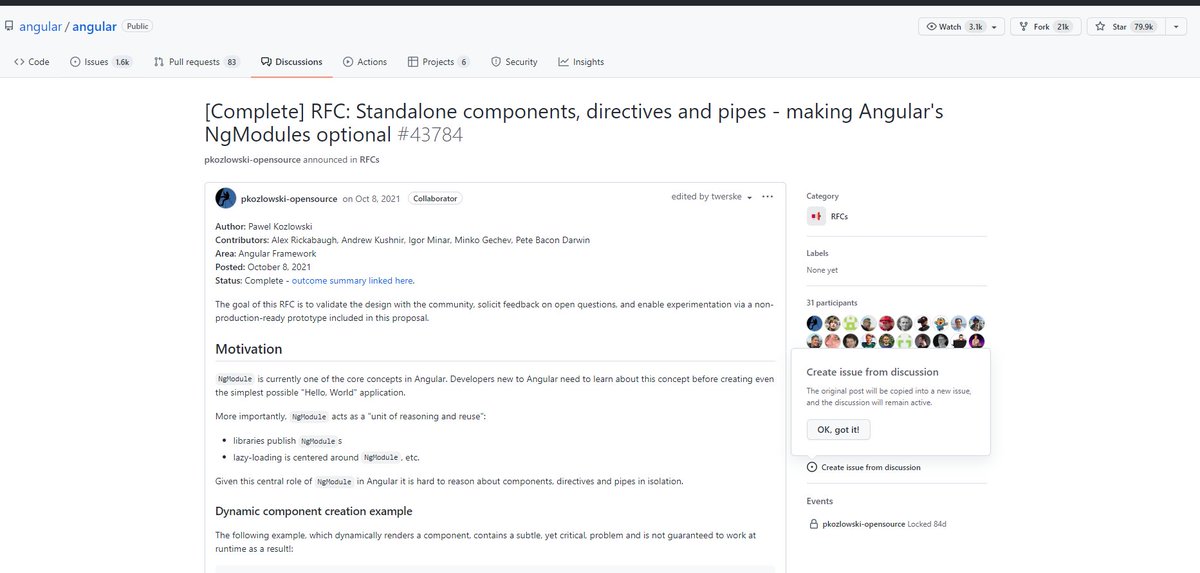Click the Public repository badge
The image size is (1200, 573).
pyautogui.click(x=138, y=26)
